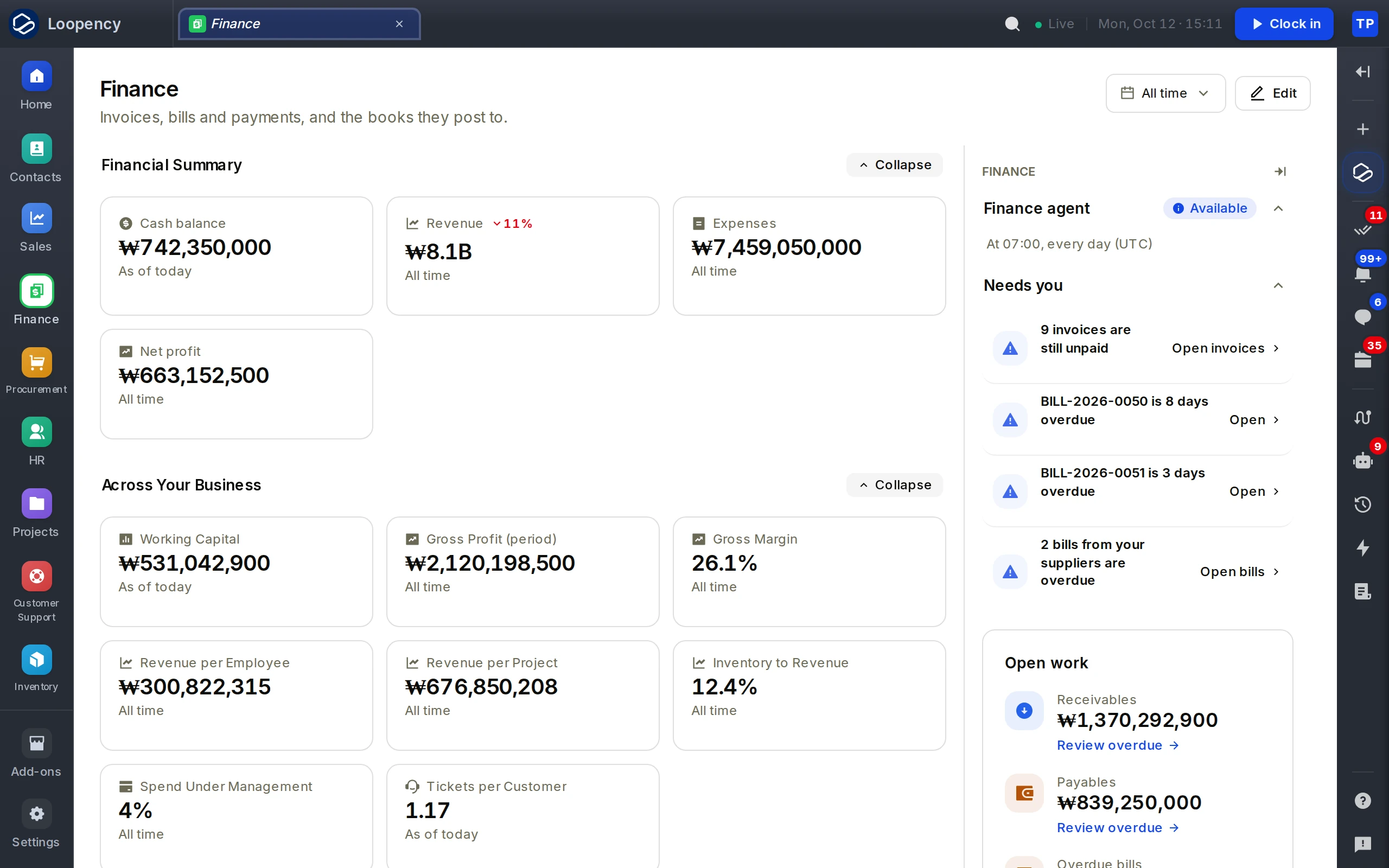Switch to the Finance tab
This screenshot has width=1389, height=868.
click(299, 23)
